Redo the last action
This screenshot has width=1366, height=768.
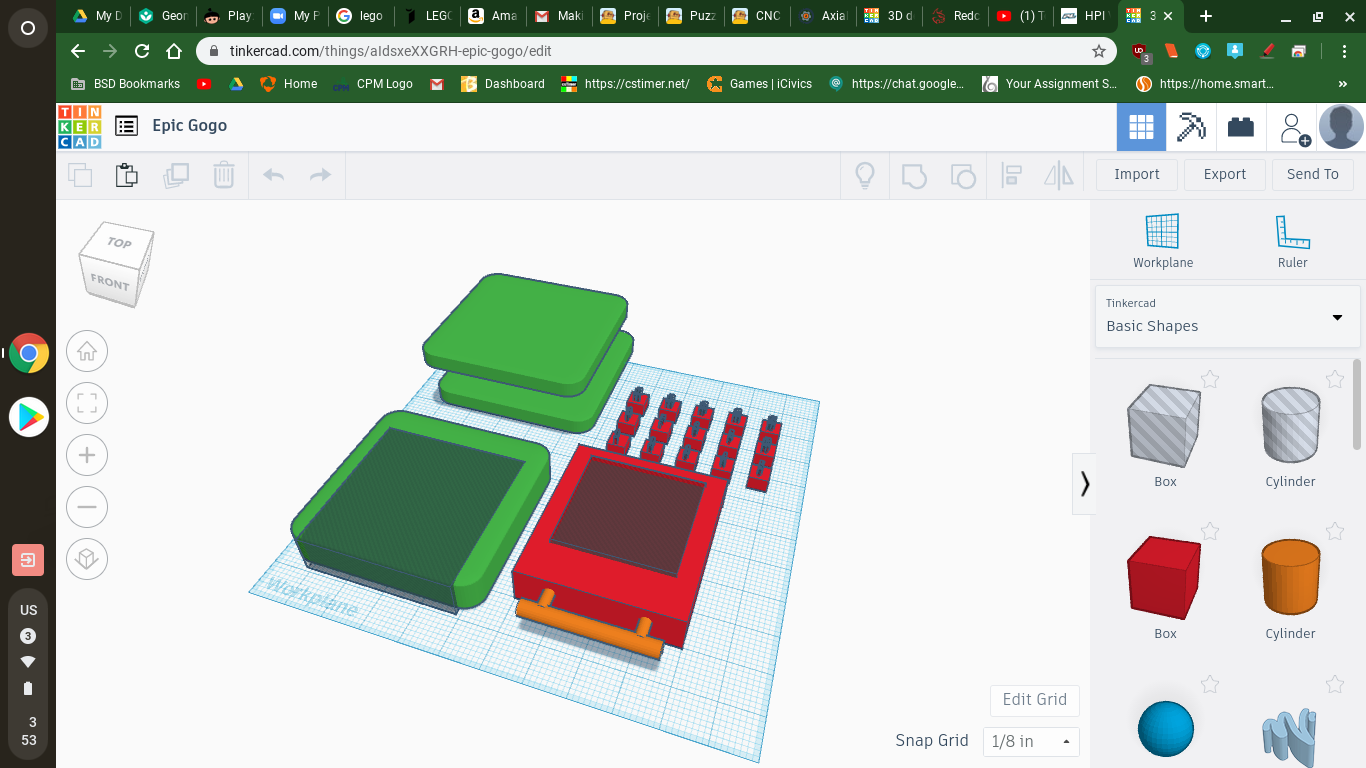click(x=320, y=175)
